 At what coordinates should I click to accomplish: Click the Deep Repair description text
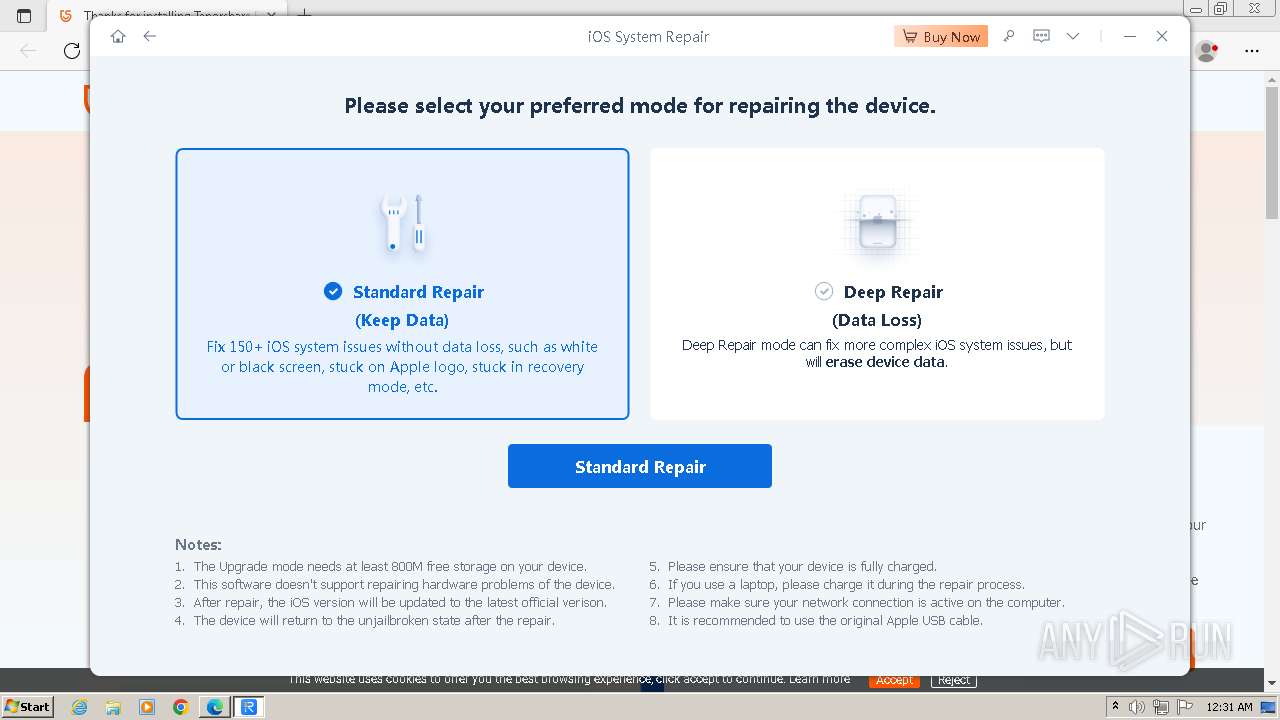click(877, 353)
